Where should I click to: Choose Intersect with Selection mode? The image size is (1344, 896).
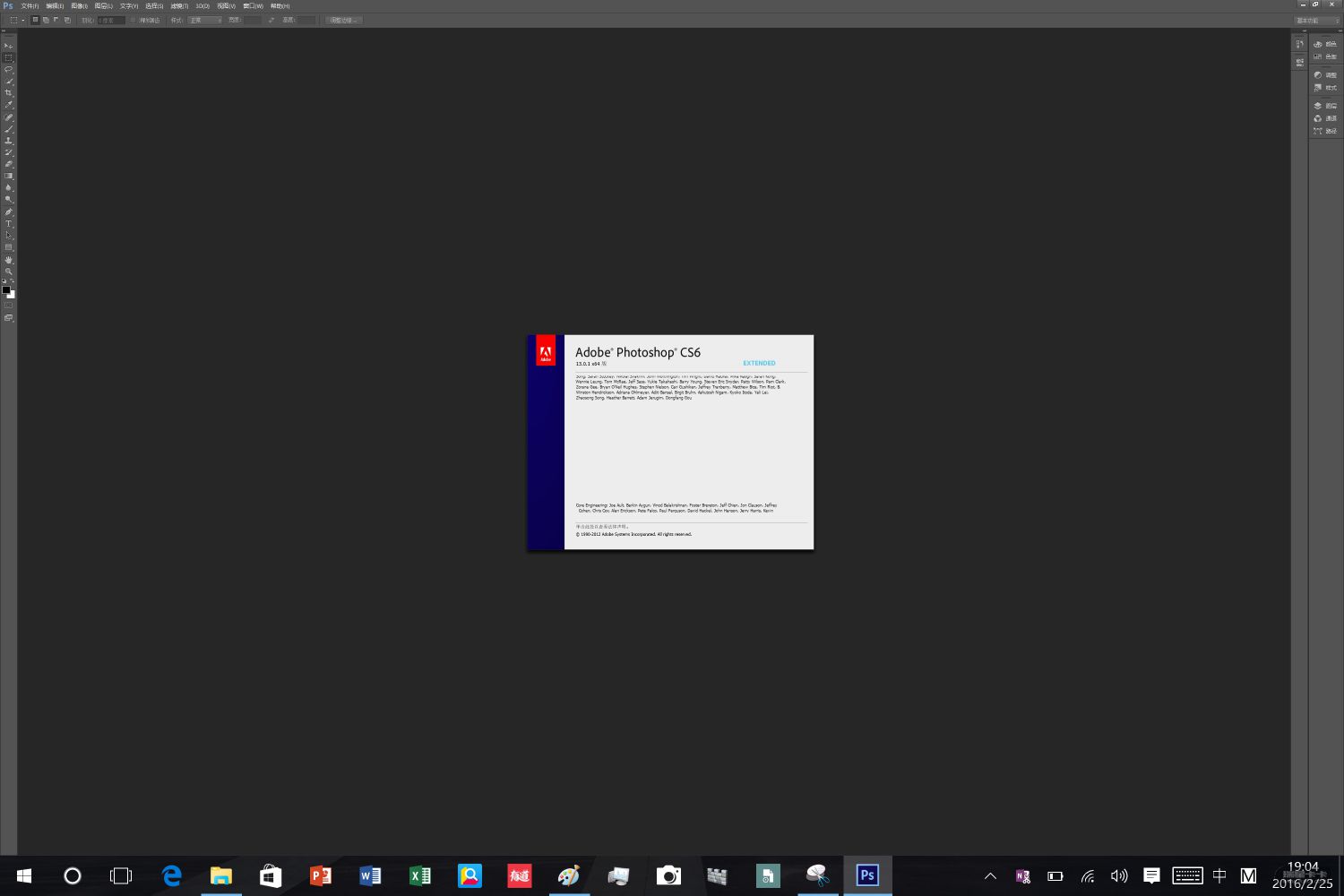pyautogui.click(x=66, y=20)
